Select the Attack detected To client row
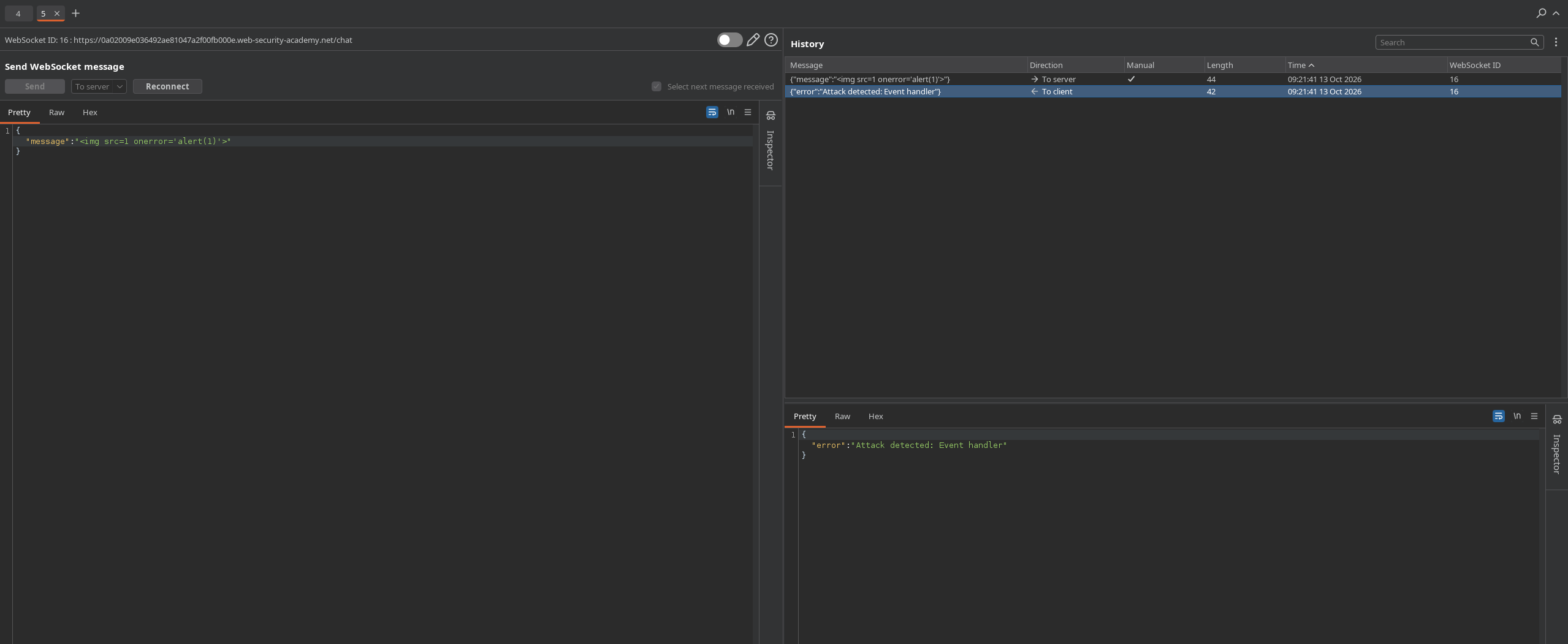This screenshot has height=644, width=1568. coord(1173,91)
